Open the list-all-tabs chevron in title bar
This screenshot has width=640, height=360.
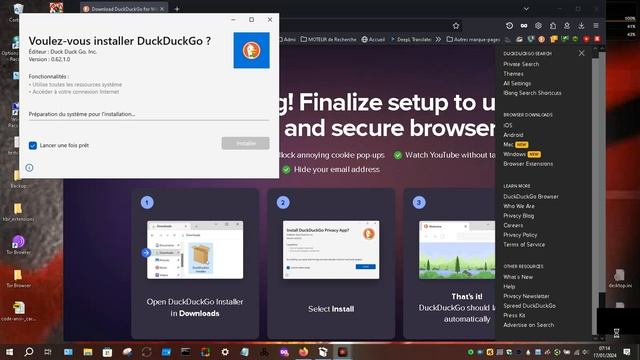coord(526,9)
